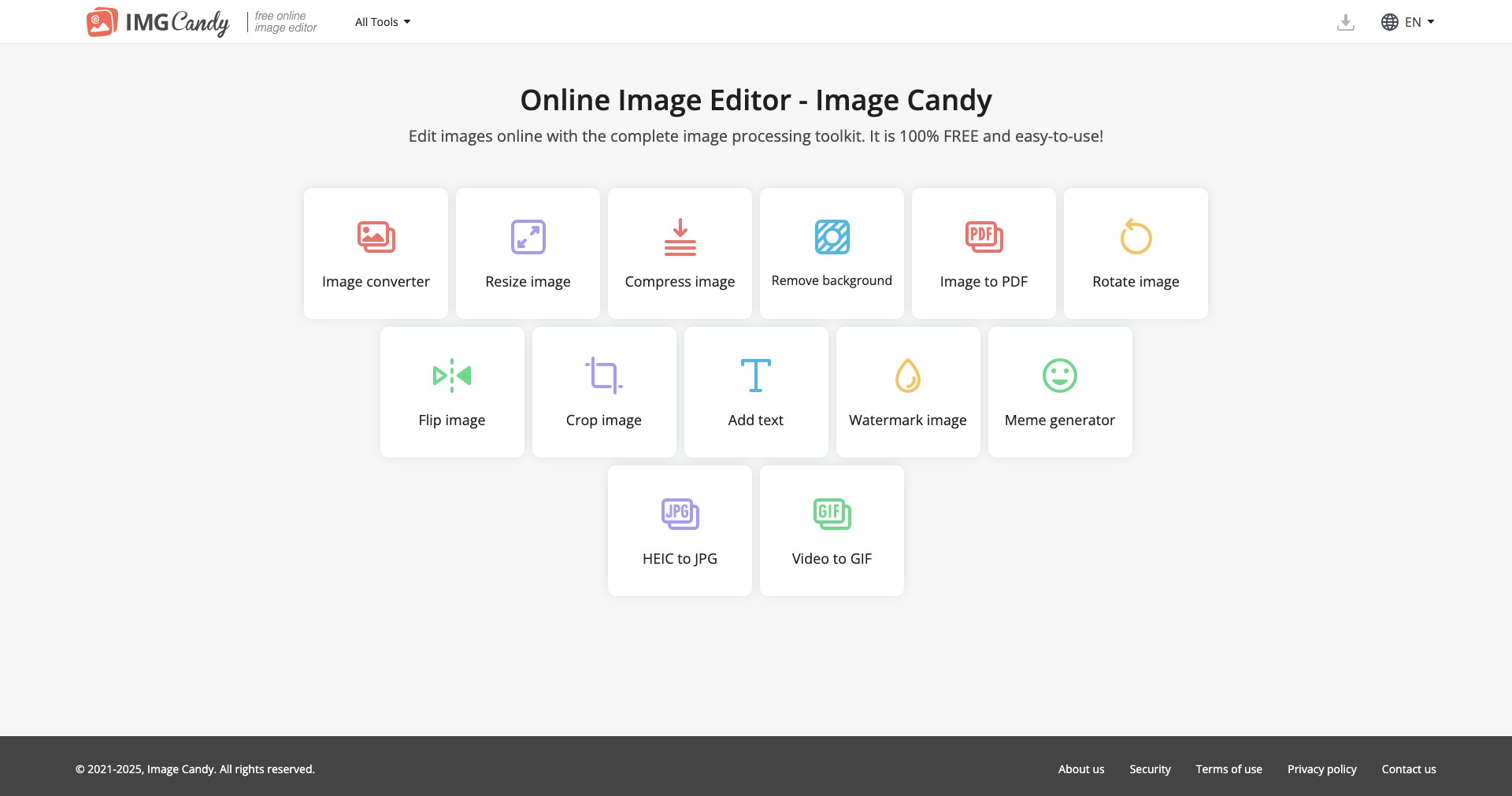Click the Video to GIF label
The height and width of the screenshot is (796, 1512).
832,559
